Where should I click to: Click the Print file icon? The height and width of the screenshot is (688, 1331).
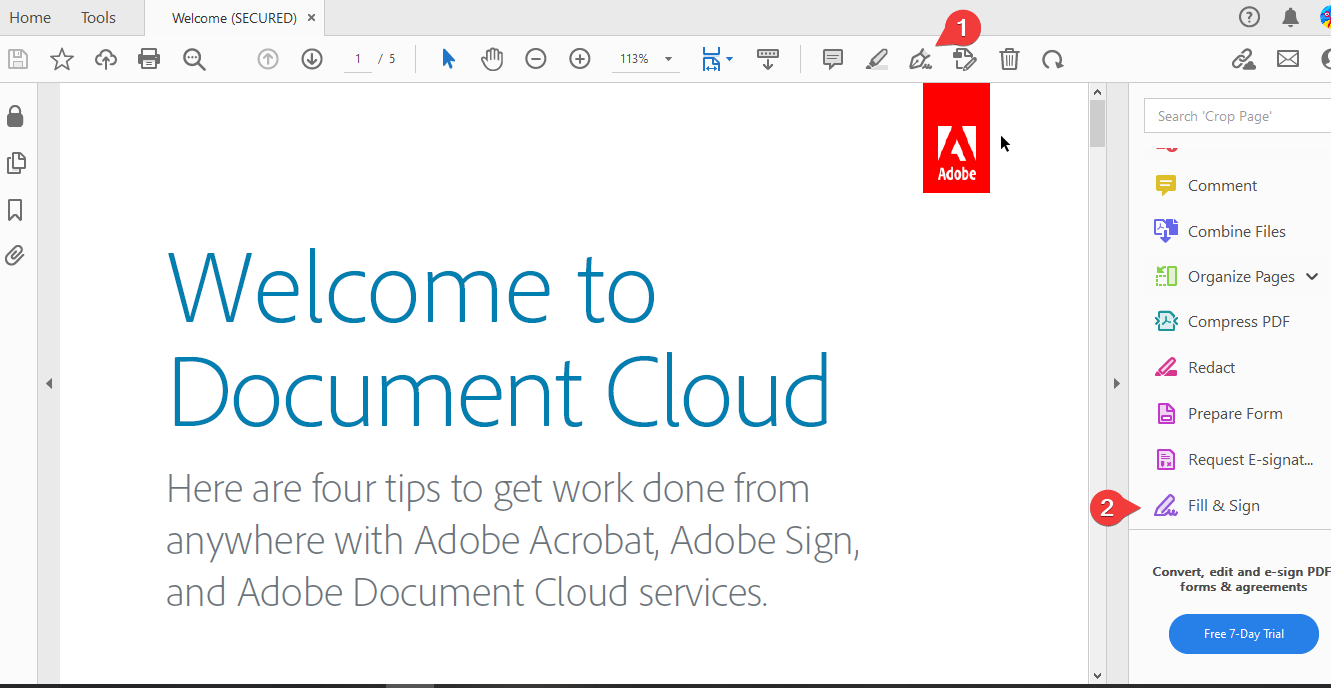click(149, 59)
